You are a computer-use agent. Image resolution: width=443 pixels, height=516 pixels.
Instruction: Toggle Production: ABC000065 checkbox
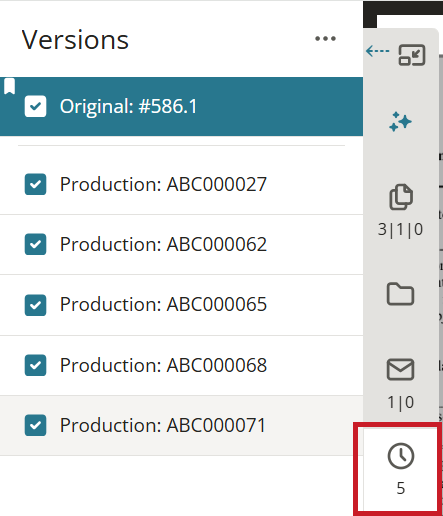35,305
